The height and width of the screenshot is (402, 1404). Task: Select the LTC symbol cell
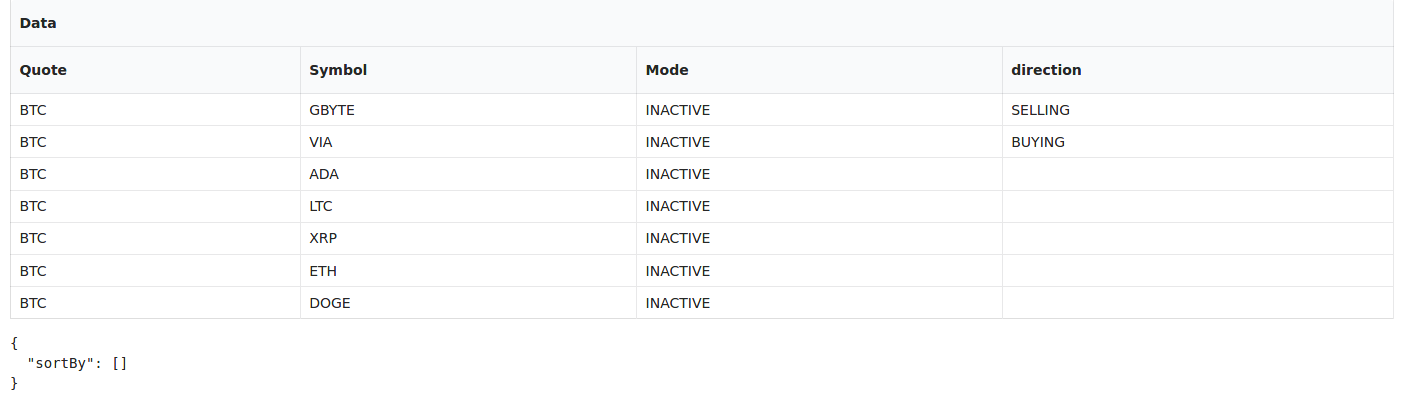468,206
